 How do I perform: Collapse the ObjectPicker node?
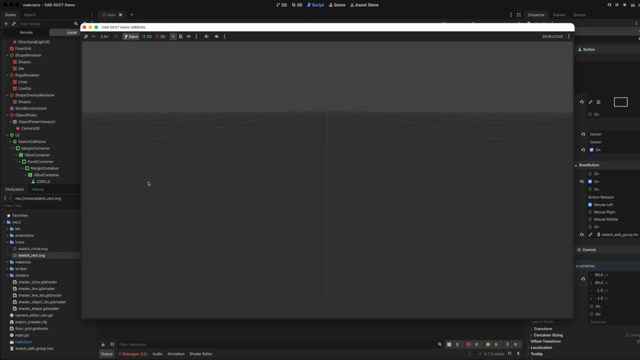pos(7,115)
